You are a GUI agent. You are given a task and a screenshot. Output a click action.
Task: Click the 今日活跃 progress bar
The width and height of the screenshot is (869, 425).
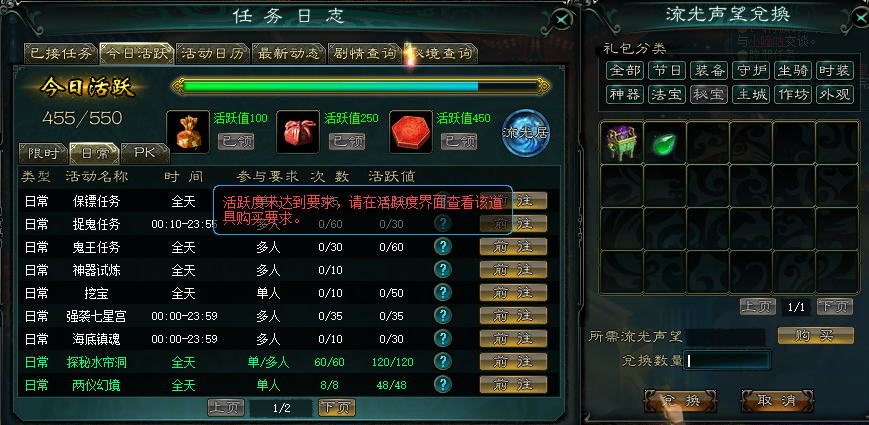361,86
